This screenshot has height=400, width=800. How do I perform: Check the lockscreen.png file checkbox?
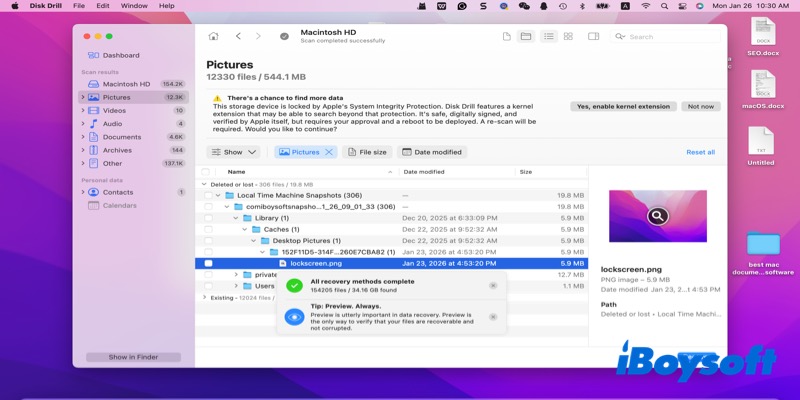click(x=208, y=263)
